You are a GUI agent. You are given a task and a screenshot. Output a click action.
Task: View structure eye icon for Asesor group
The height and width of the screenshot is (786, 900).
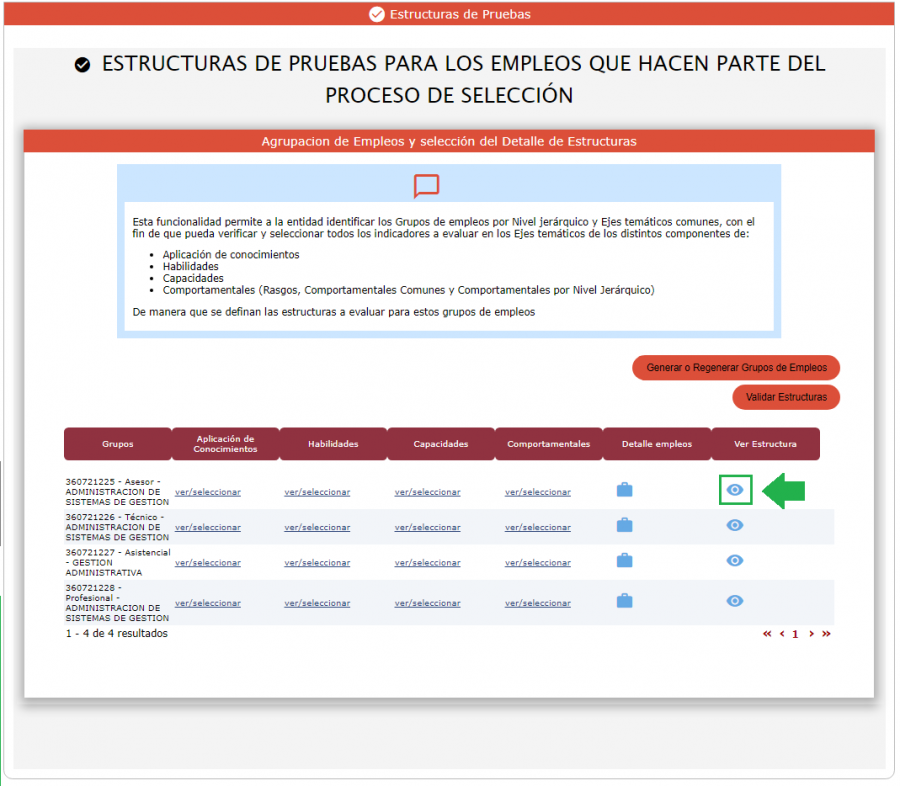point(735,490)
